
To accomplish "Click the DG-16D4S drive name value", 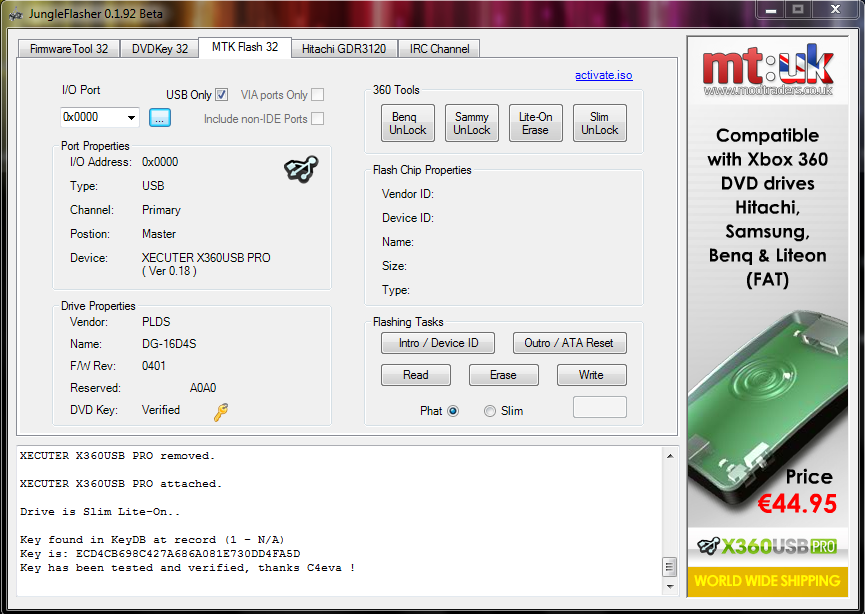I will pyautogui.click(x=169, y=344).
